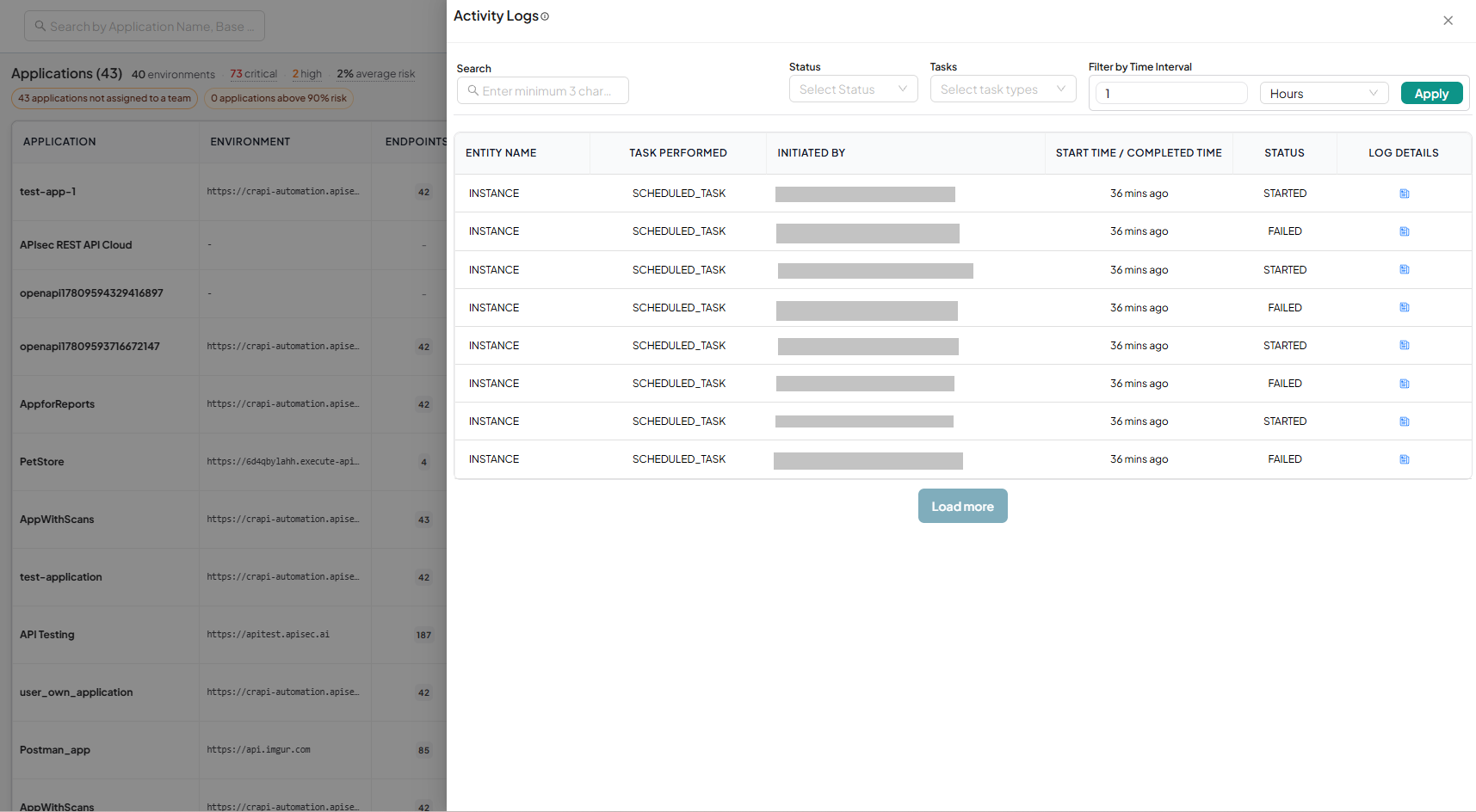Select the APIsec REST API Cloud application

(x=76, y=245)
